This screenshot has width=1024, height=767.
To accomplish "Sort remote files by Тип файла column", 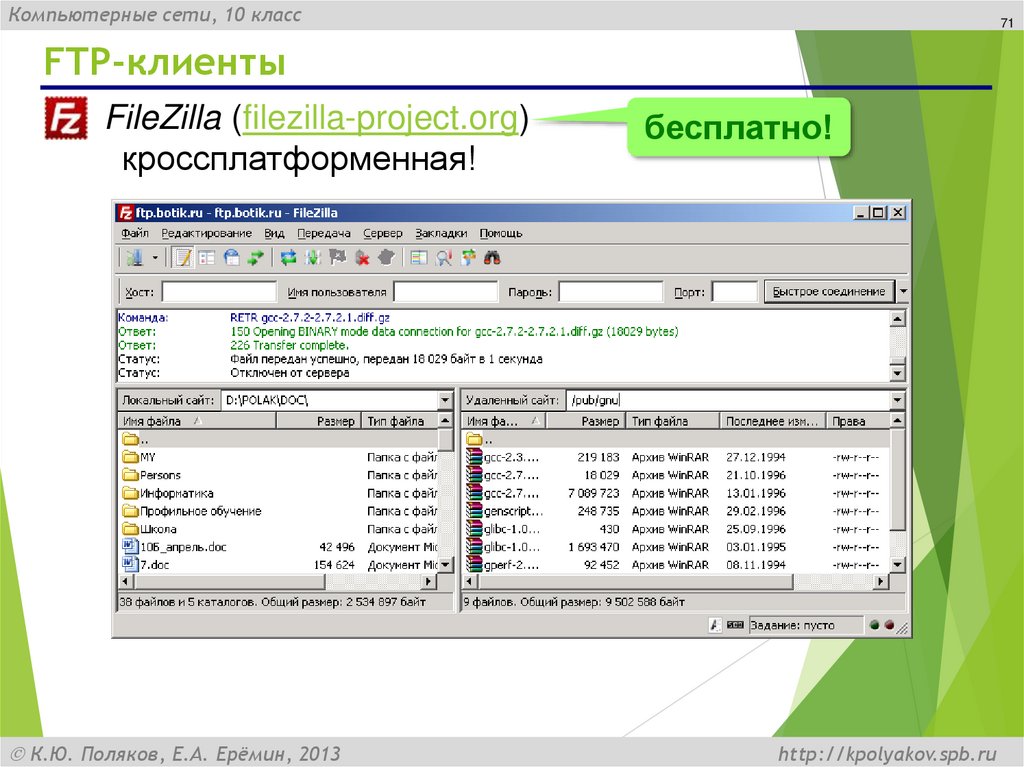I will pyautogui.click(x=672, y=421).
